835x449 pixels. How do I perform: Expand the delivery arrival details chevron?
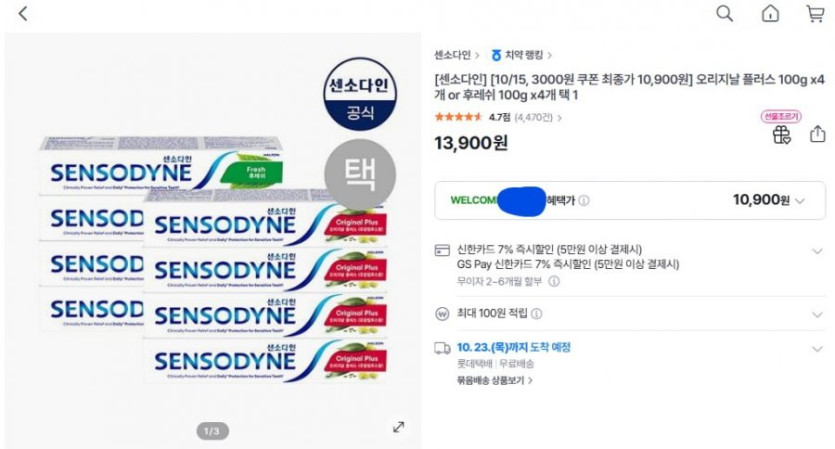coord(817,348)
